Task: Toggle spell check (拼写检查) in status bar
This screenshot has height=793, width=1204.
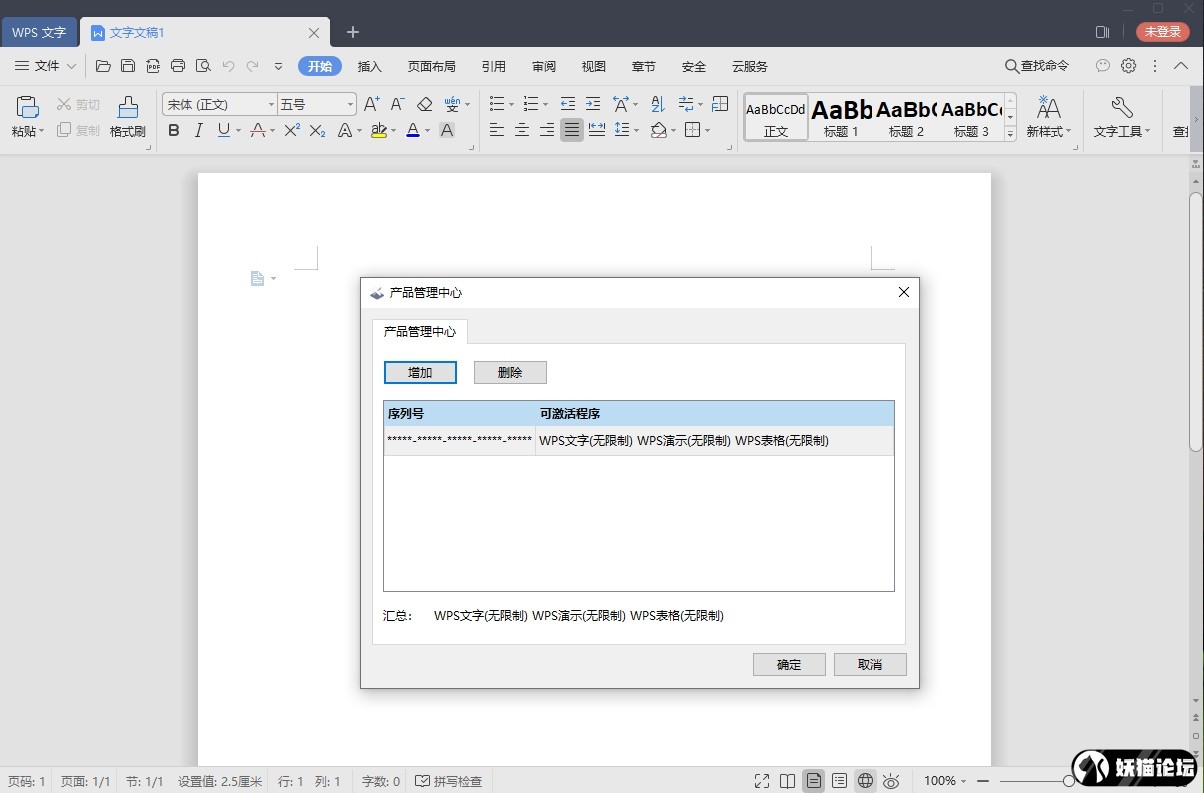Action: 449,781
